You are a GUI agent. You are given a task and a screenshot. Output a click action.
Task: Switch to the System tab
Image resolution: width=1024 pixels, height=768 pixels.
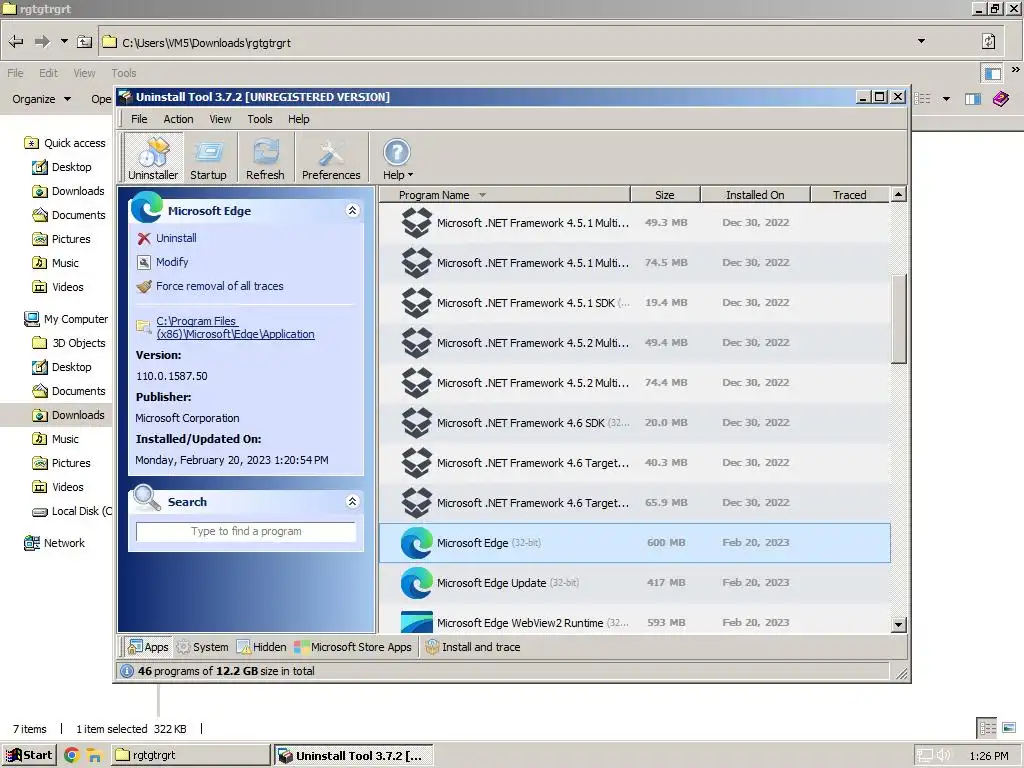click(x=202, y=647)
